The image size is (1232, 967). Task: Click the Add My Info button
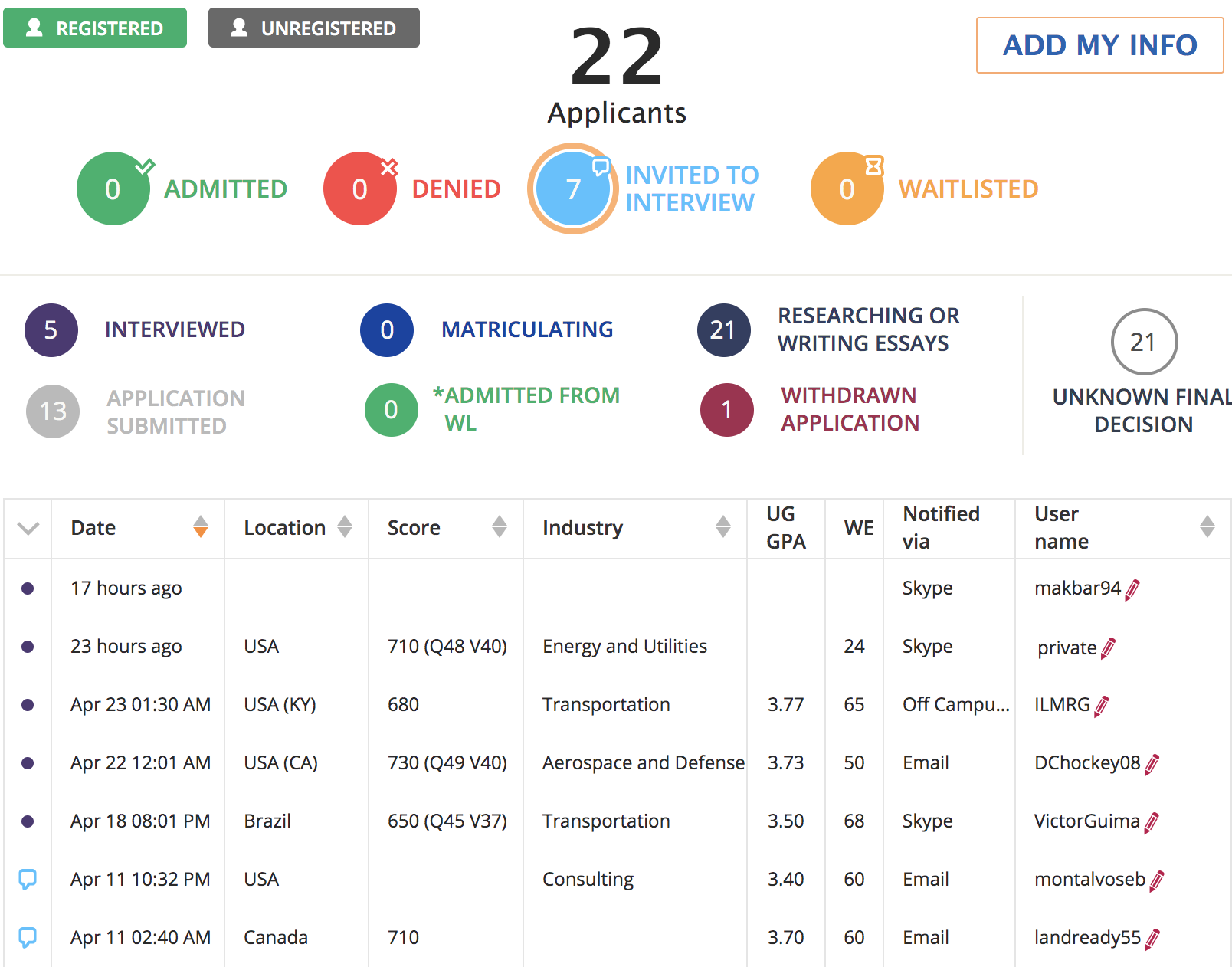[x=1099, y=45]
